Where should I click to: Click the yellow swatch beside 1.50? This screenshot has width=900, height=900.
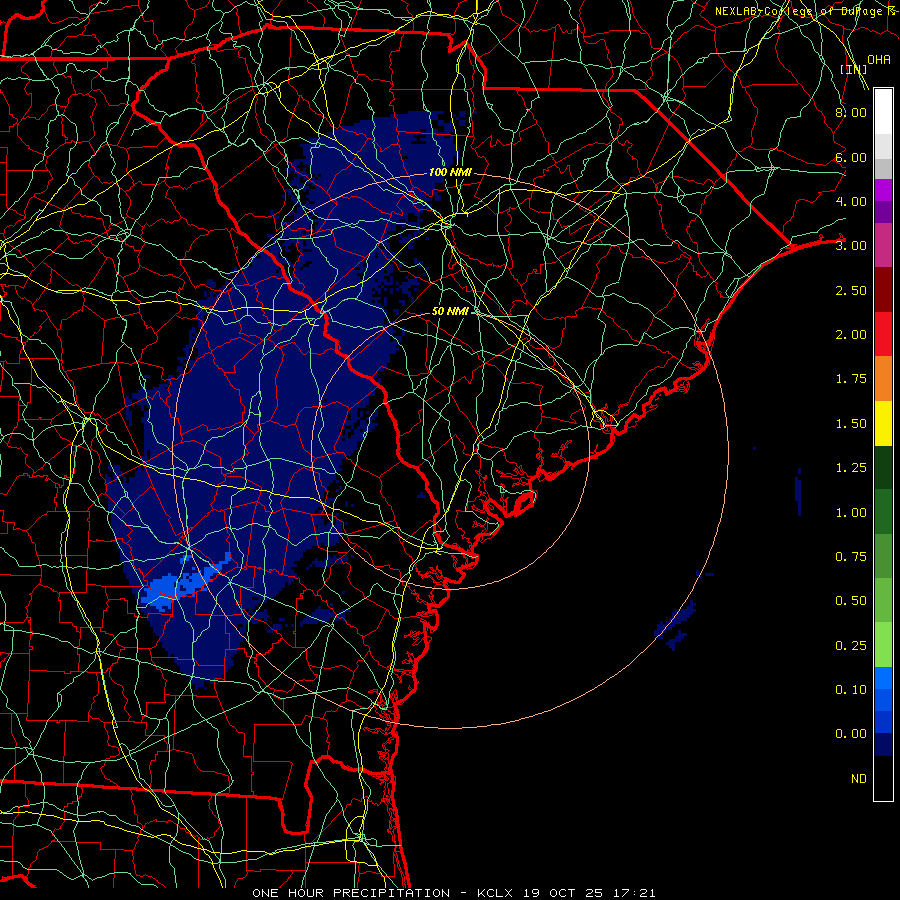[x=883, y=423]
